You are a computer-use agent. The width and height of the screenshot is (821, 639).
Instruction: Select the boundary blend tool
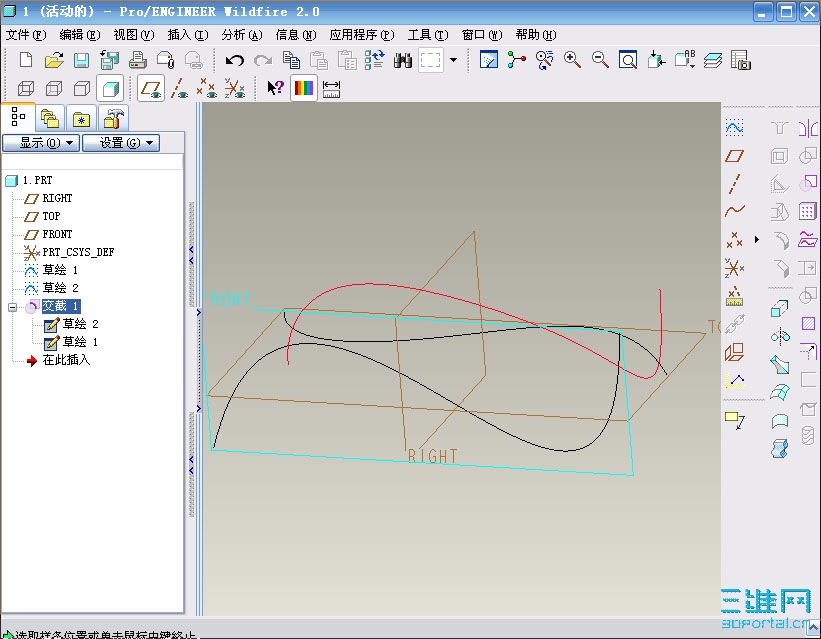(780, 392)
